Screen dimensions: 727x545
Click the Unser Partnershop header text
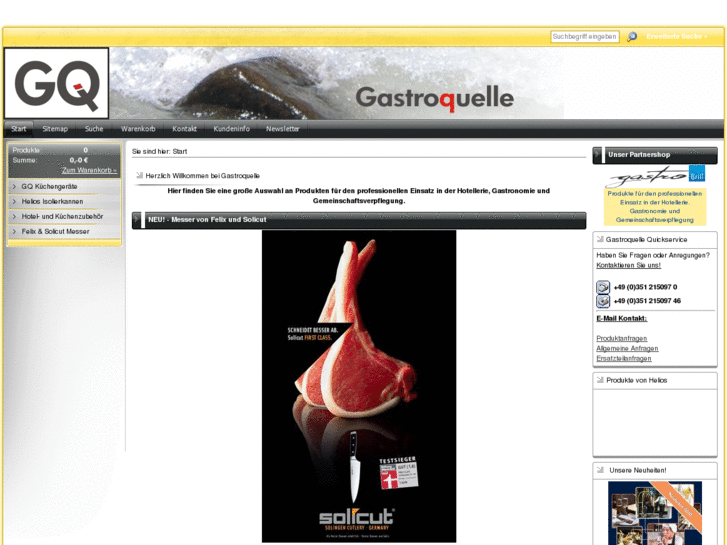(639, 155)
